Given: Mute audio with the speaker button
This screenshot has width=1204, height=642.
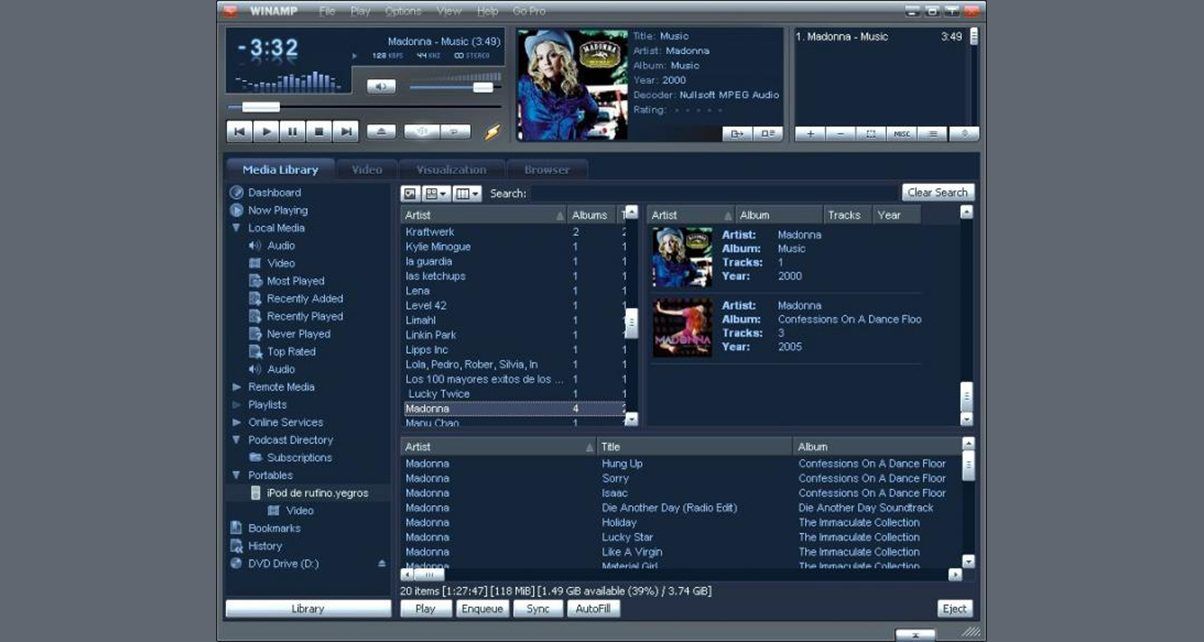Looking at the screenshot, I should pyautogui.click(x=381, y=87).
